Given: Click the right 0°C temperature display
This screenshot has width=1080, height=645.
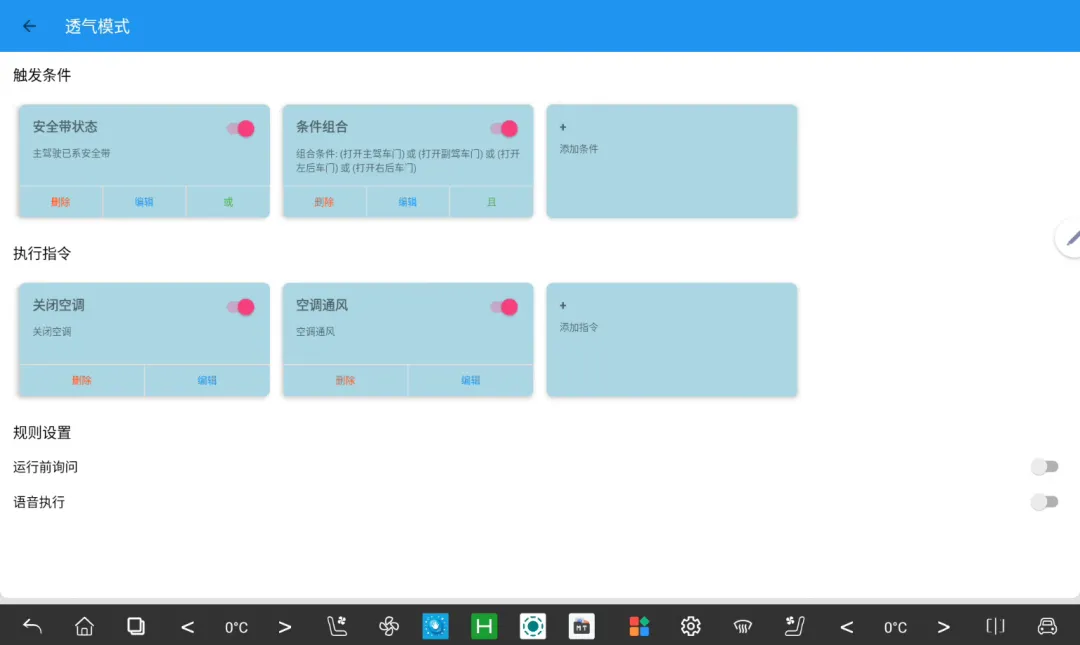Looking at the screenshot, I should coord(895,627).
